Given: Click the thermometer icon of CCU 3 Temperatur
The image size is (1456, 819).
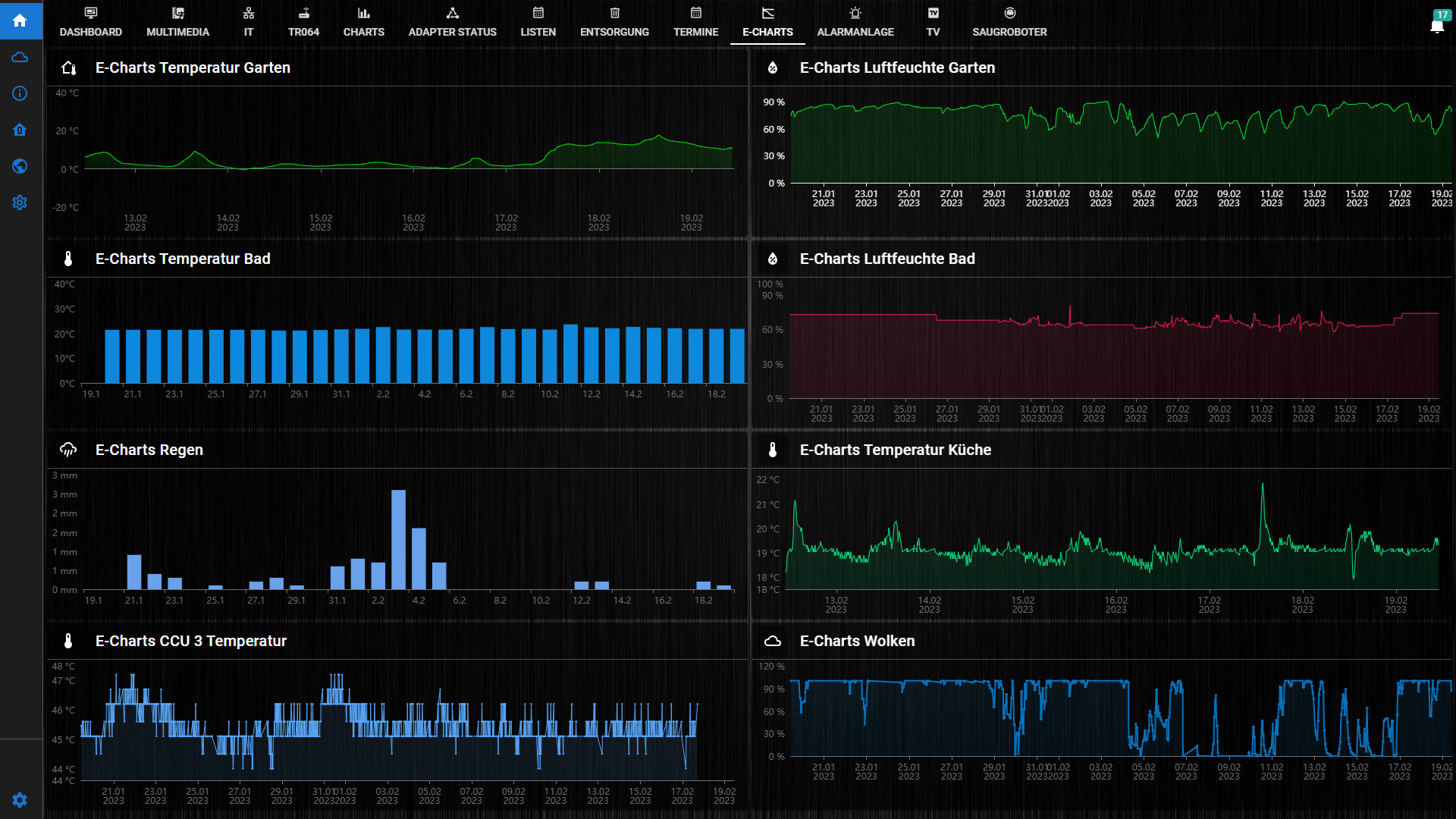Looking at the screenshot, I should point(68,641).
